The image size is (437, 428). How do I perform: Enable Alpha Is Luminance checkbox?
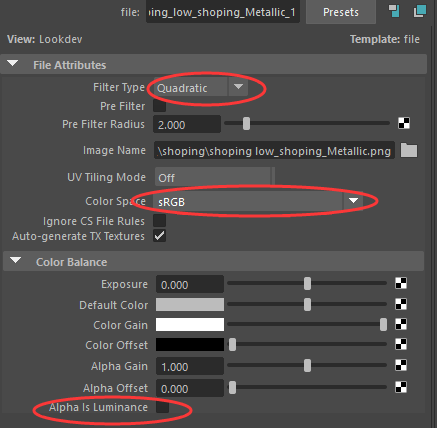(162, 407)
